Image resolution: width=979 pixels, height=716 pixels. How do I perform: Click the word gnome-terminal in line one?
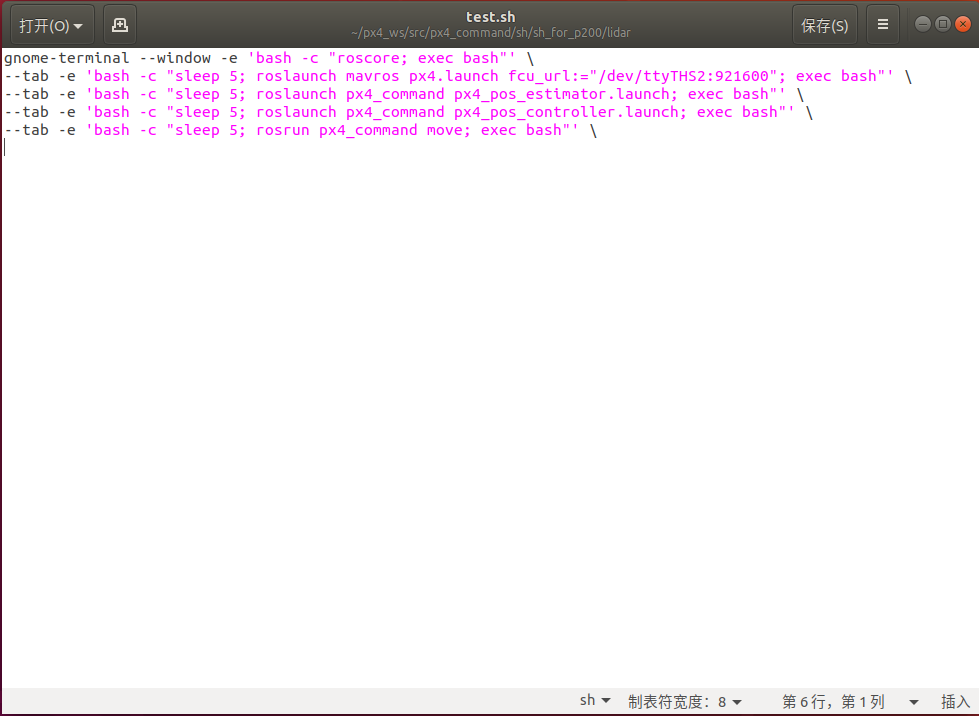coord(66,58)
